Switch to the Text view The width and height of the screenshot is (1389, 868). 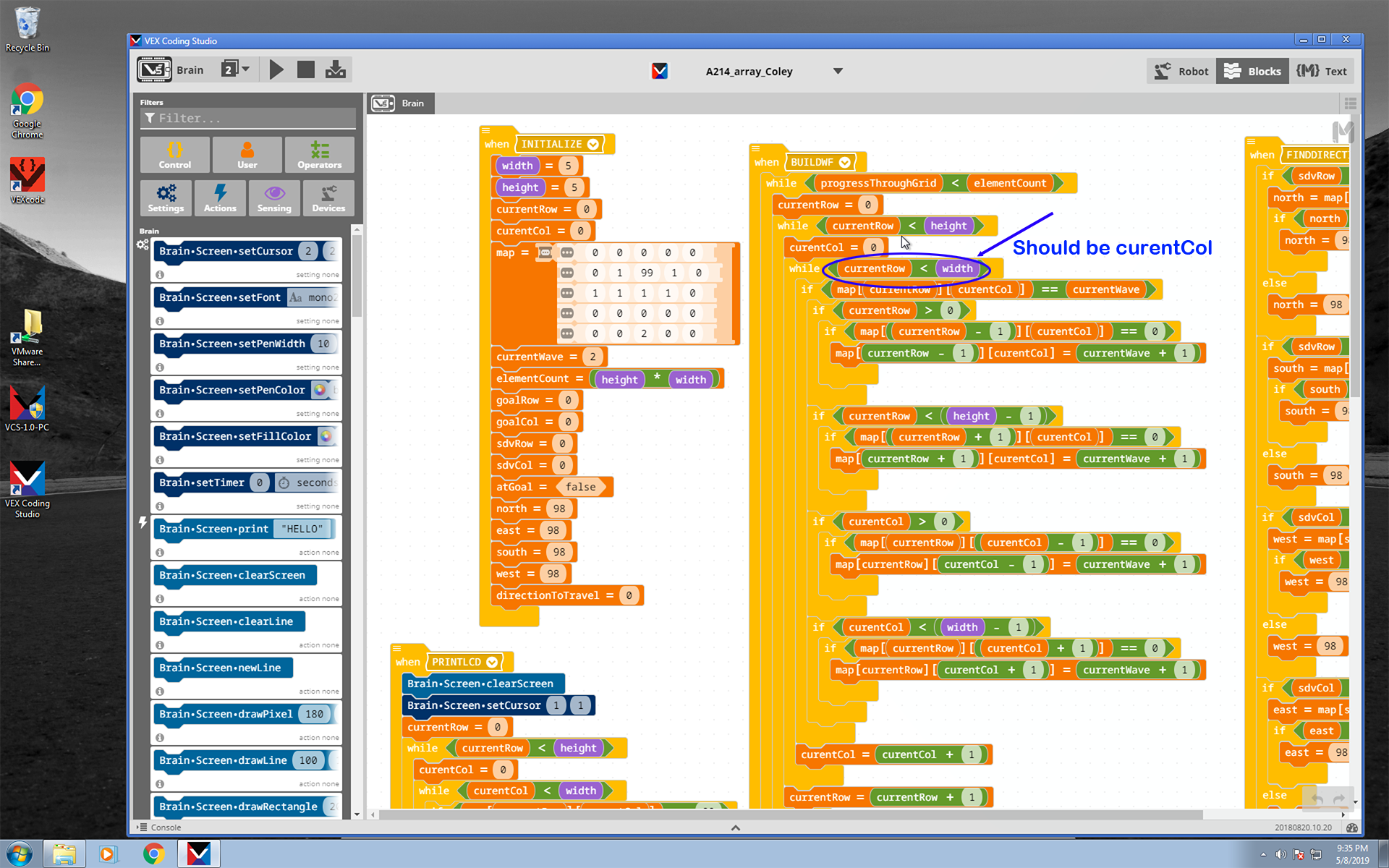pos(1322,71)
